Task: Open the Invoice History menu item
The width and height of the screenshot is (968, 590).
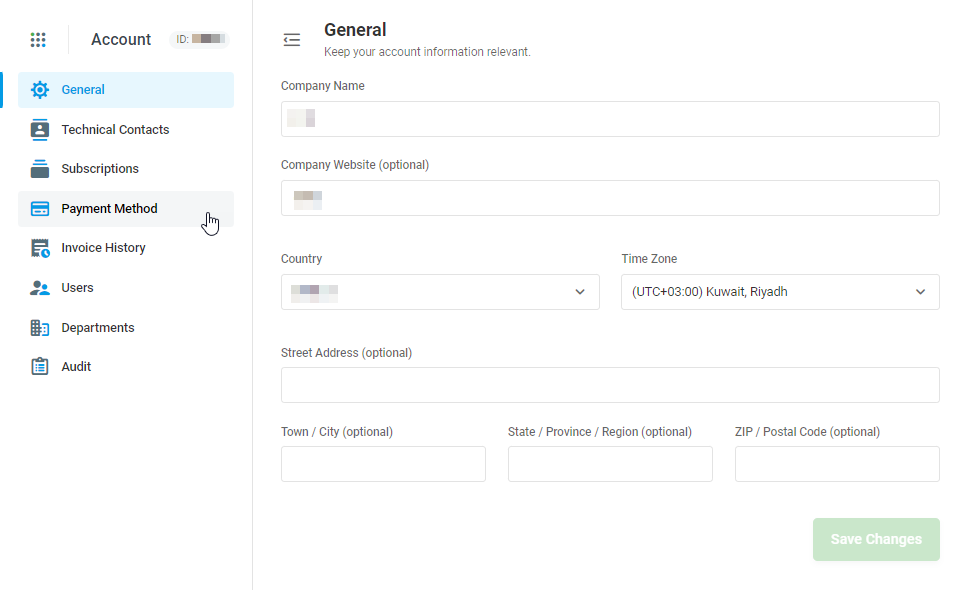Action: pyautogui.click(x=103, y=248)
